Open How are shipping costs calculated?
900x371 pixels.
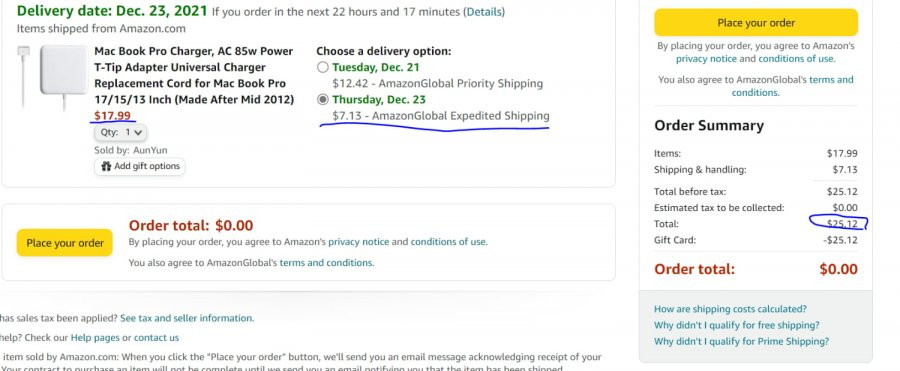[730, 309]
